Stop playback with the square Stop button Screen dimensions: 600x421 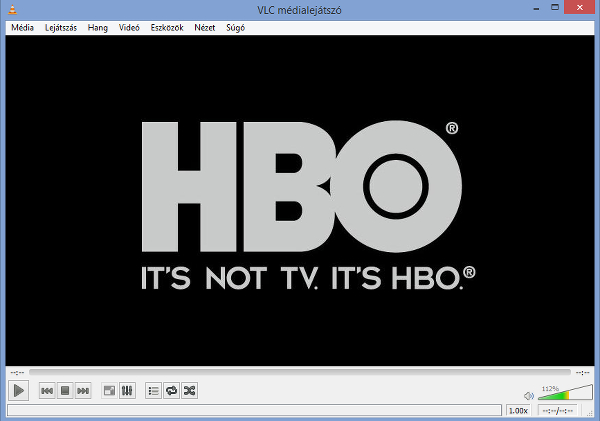click(x=65, y=391)
